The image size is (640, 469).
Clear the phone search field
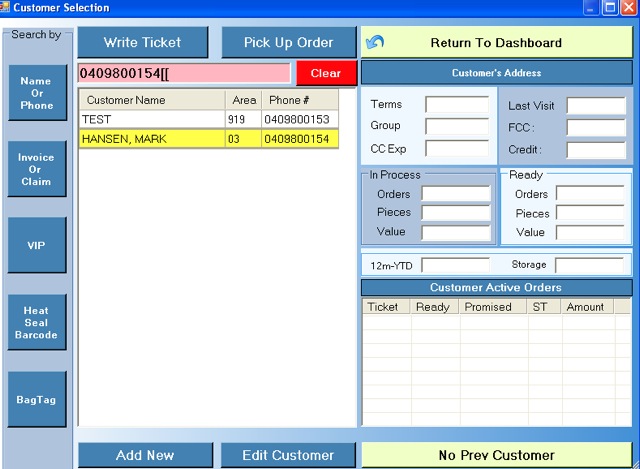[326, 73]
